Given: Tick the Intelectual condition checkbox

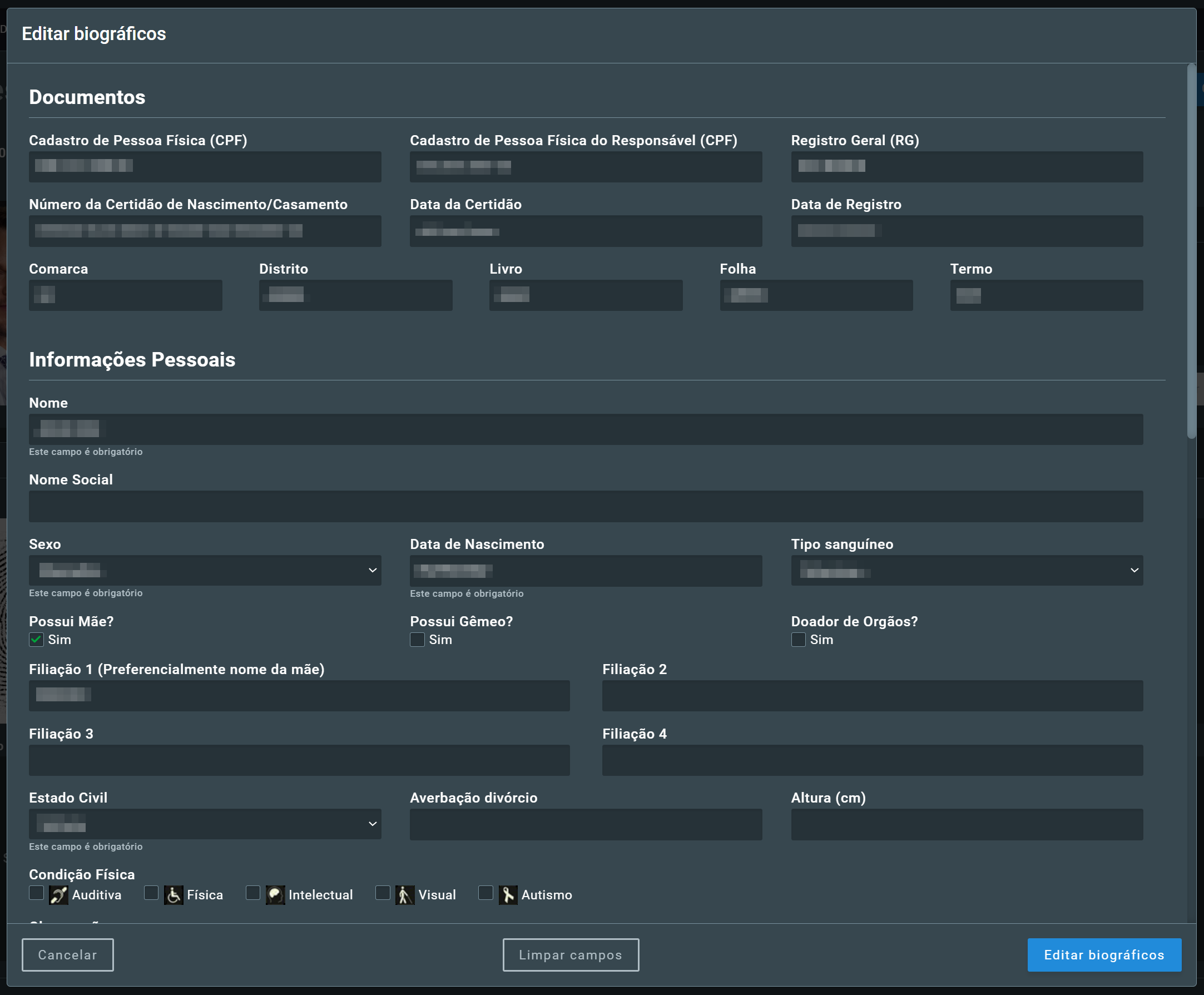Looking at the screenshot, I should click(x=252, y=893).
